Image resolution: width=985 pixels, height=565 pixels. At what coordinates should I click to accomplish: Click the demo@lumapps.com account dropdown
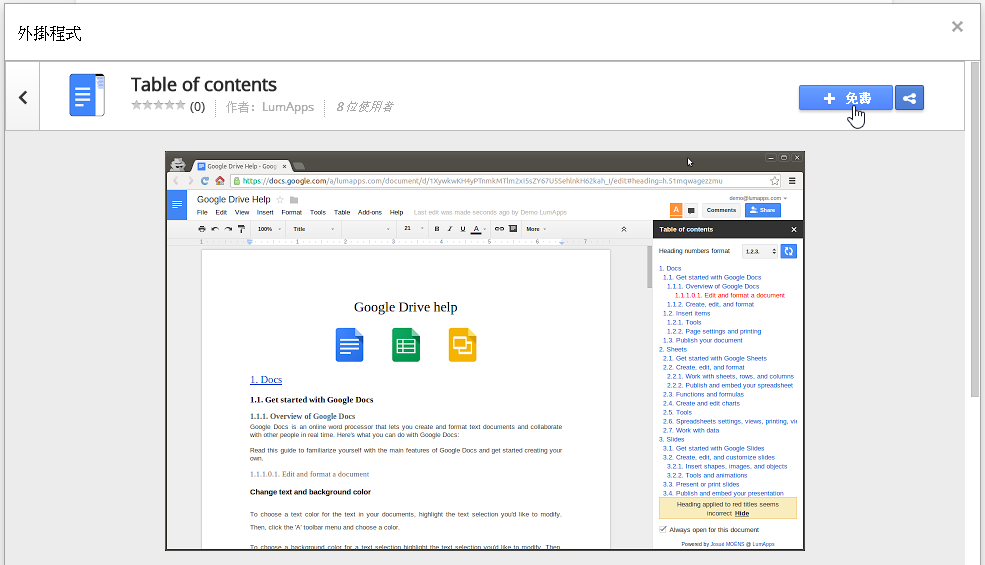758,198
